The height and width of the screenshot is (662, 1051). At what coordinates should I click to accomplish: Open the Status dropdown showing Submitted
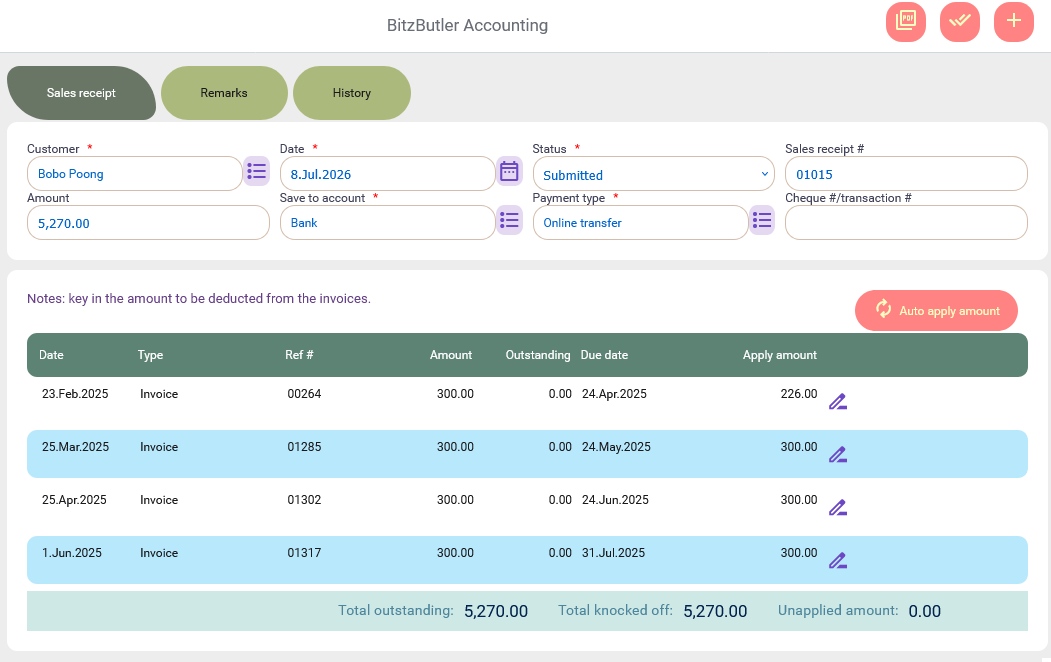pyautogui.click(x=654, y=174)
